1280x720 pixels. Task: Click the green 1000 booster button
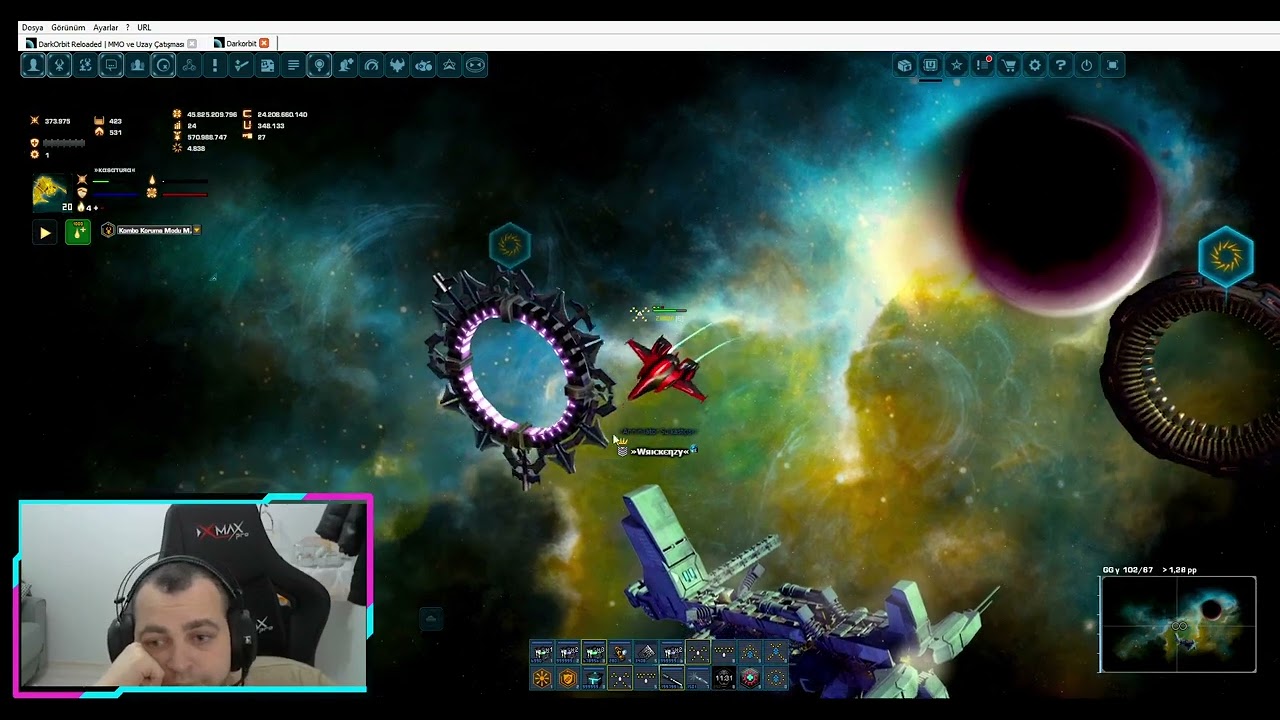(78, 232)
